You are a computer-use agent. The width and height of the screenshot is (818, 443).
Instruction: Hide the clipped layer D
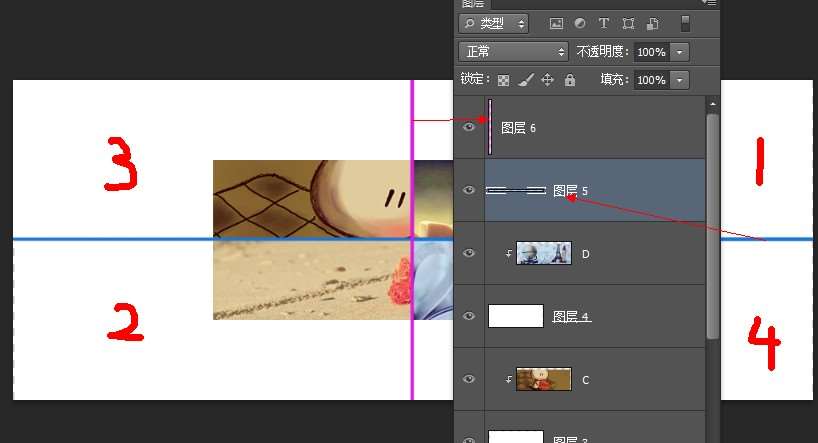(469, 253)
